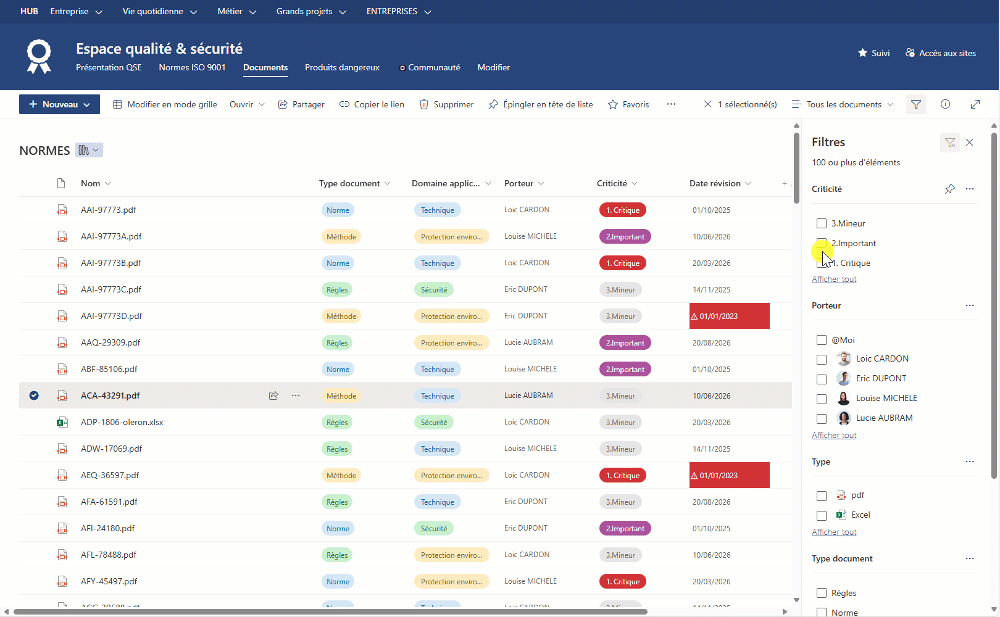Open the AAQ-29309.pdf file link
The image size is (1000, 617).
click(110, 343)
